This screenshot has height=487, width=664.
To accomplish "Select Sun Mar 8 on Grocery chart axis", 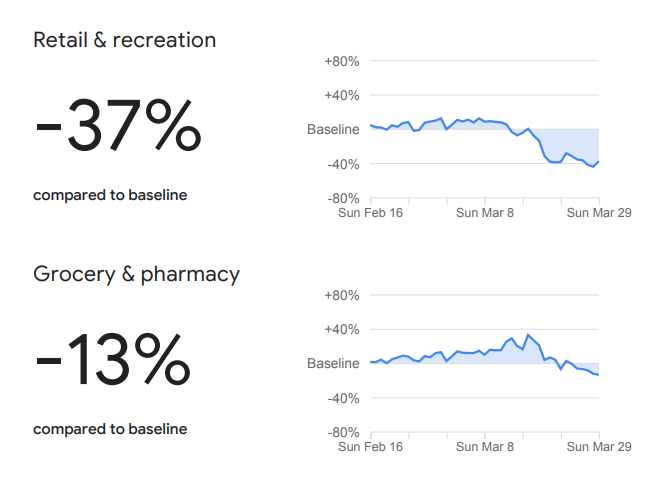I will click(x=485, y=447).
